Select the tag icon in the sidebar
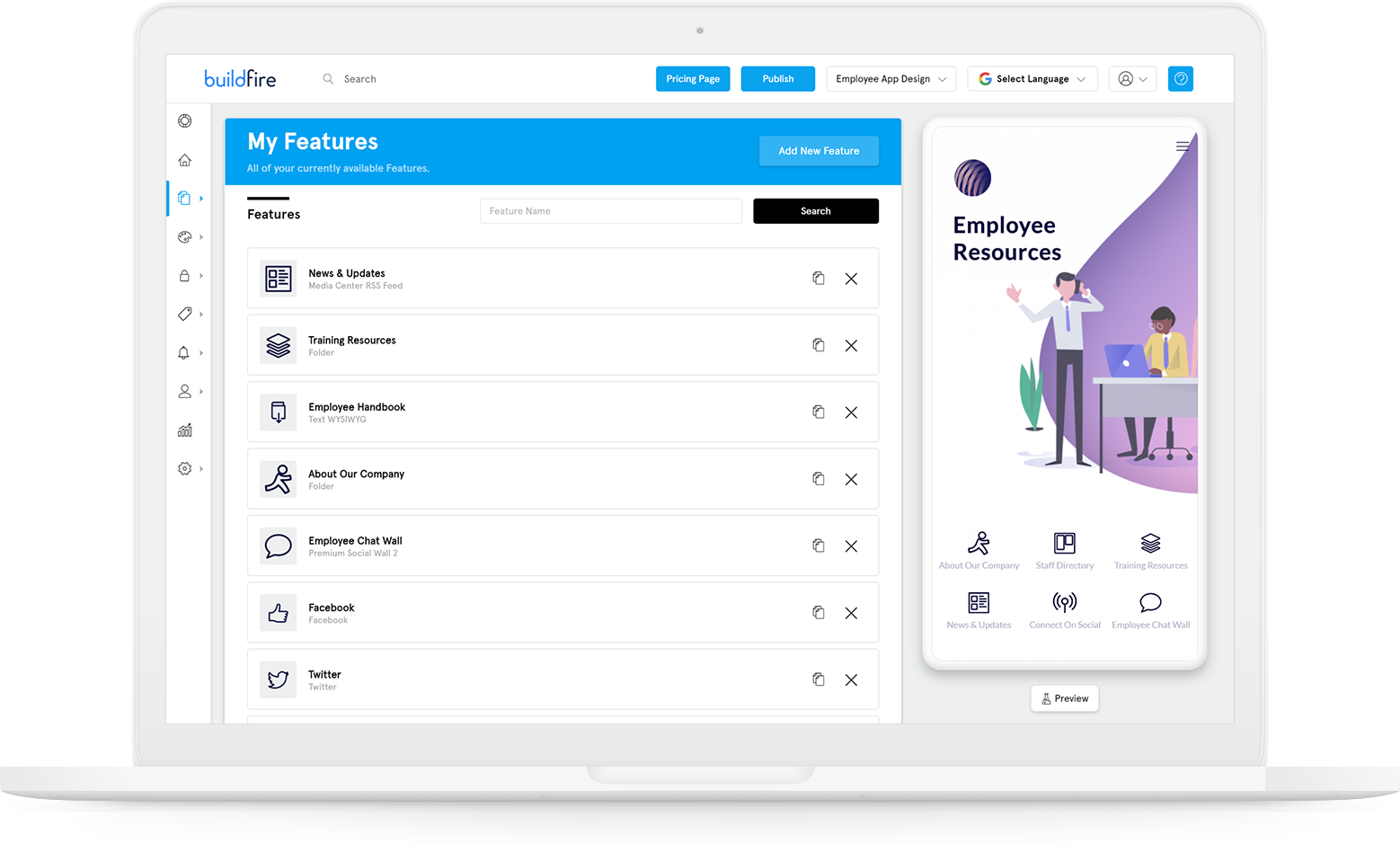The image size is (1400, 843). pos(185,314)
